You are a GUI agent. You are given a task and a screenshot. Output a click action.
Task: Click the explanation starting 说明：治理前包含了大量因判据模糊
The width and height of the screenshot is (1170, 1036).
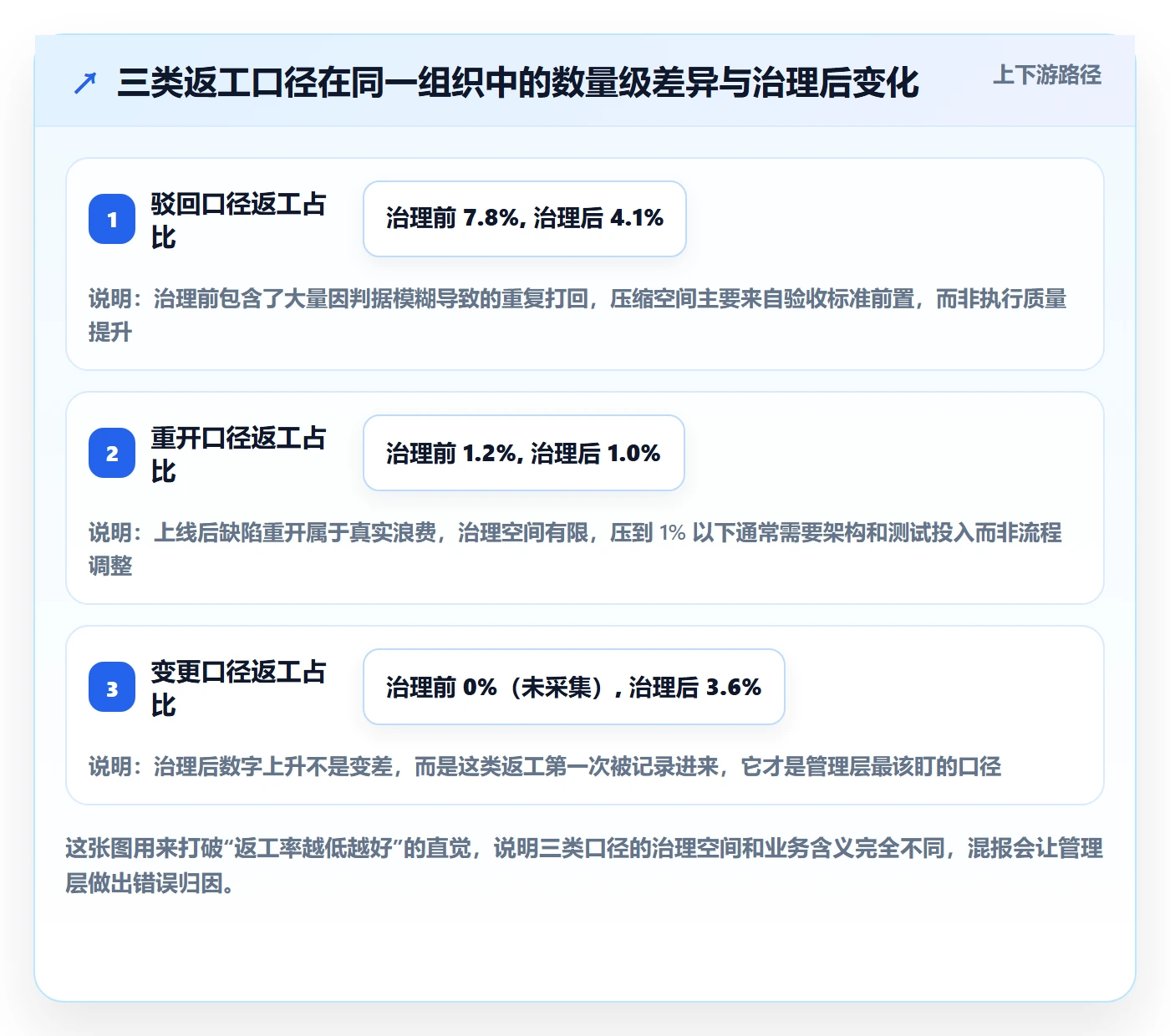(x=578, y=315)
